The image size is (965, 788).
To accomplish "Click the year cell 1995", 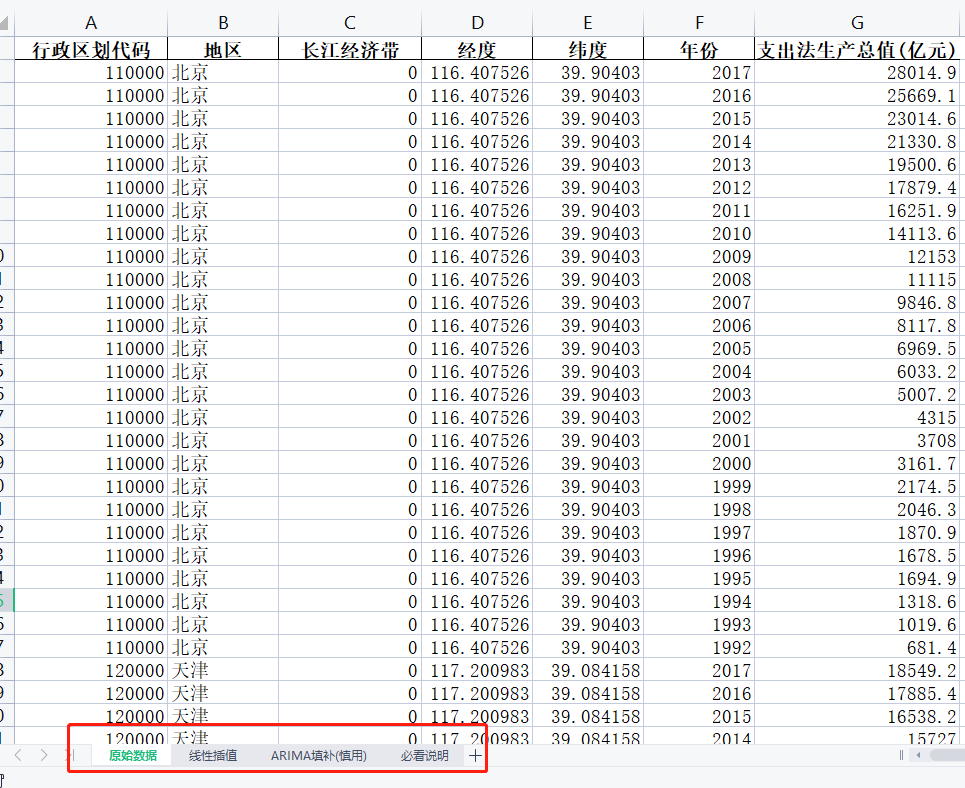I will click(699, 578).
